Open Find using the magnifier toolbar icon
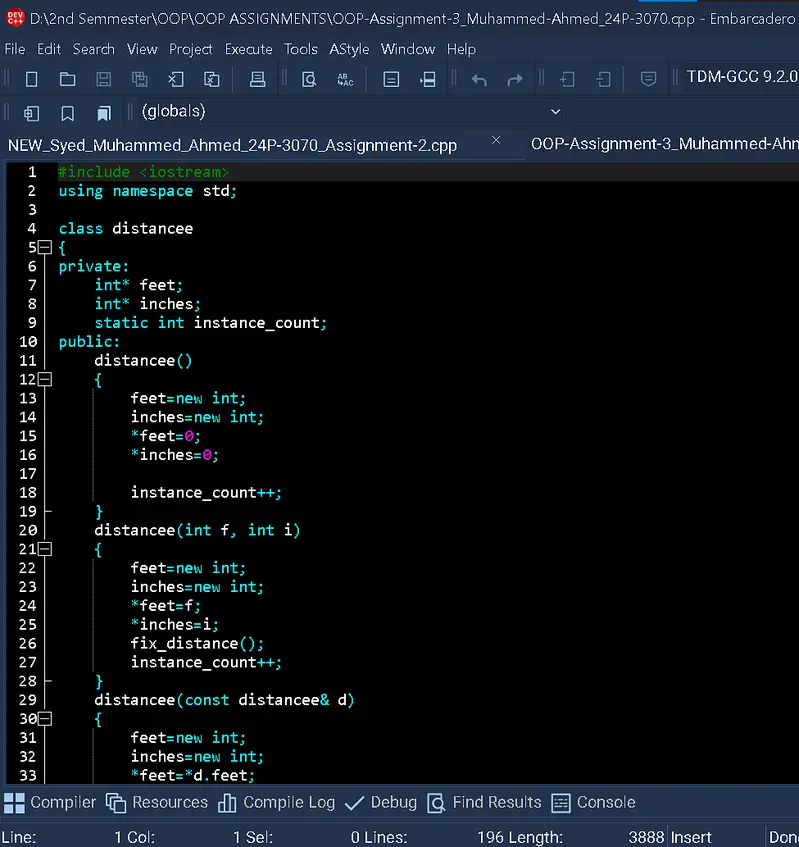 pyautogui.click(x=309, y=79)
